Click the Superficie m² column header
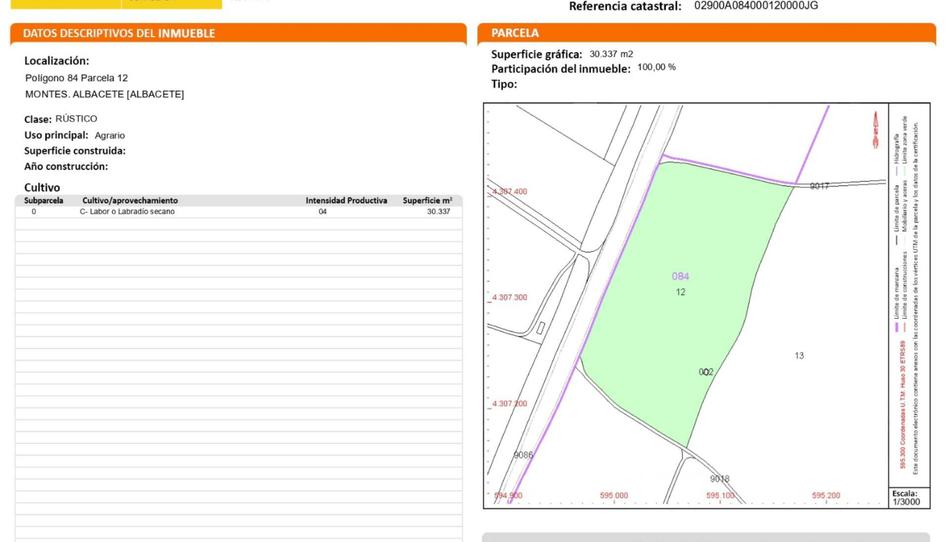Viewport: 948px width, 542px height. [x=427, y=200]
